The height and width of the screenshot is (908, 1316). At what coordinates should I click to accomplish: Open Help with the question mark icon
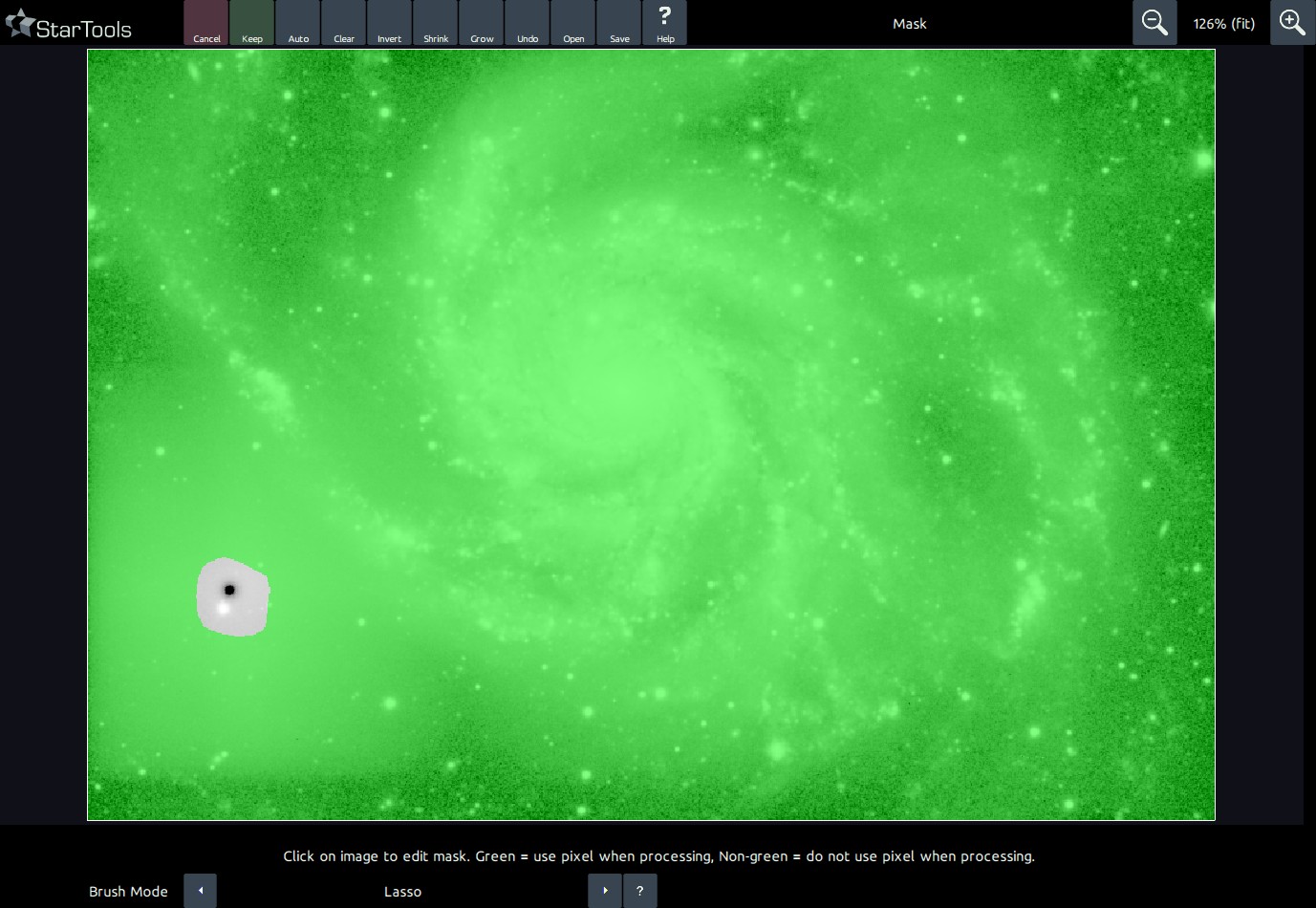point(665,23)
